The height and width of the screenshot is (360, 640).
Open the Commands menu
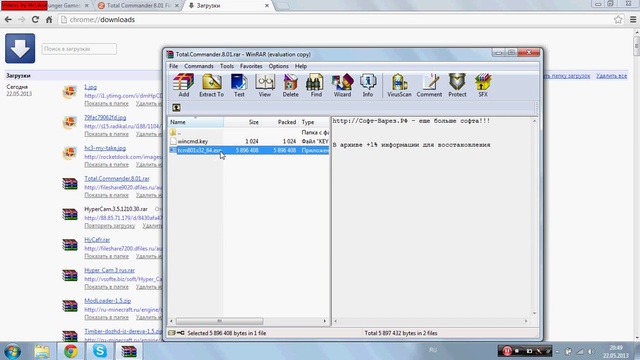(199, 66)
